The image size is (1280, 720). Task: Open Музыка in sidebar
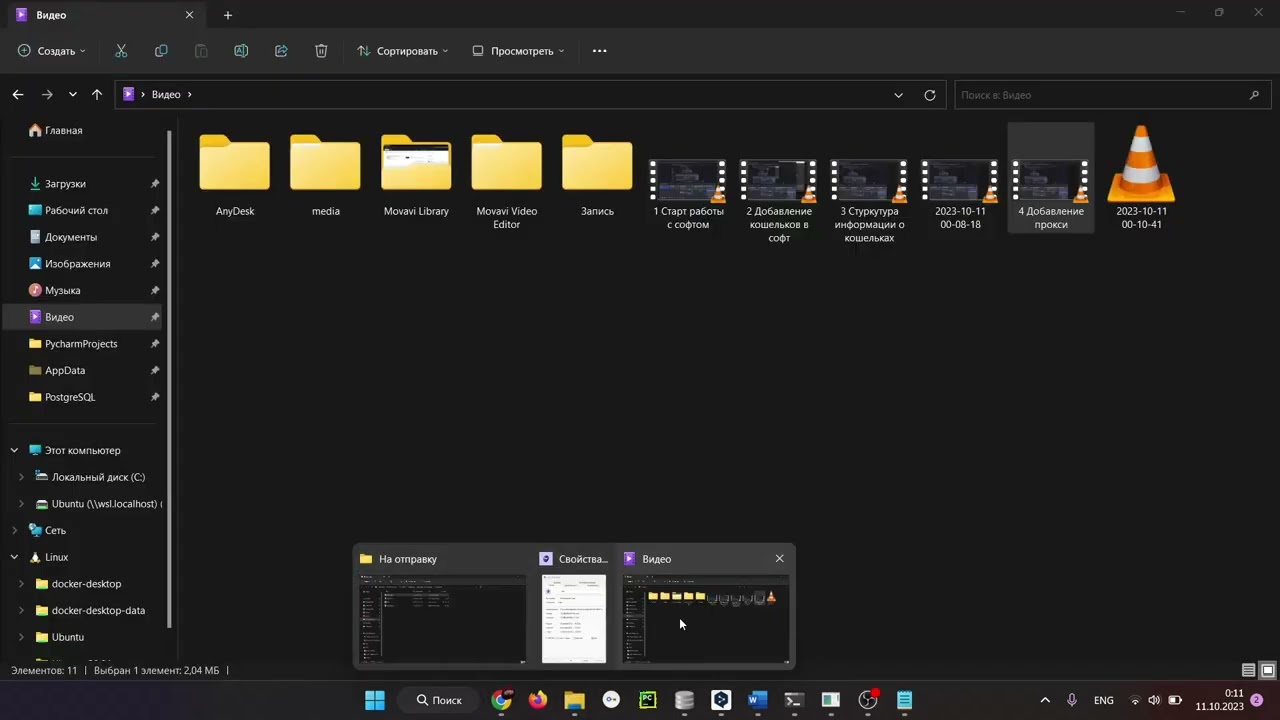tap(55, 291)
